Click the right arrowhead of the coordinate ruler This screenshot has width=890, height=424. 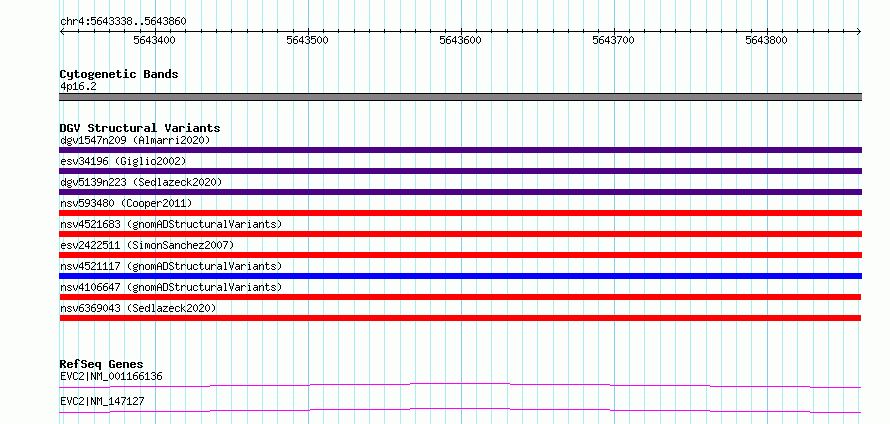tap(858, 31)
